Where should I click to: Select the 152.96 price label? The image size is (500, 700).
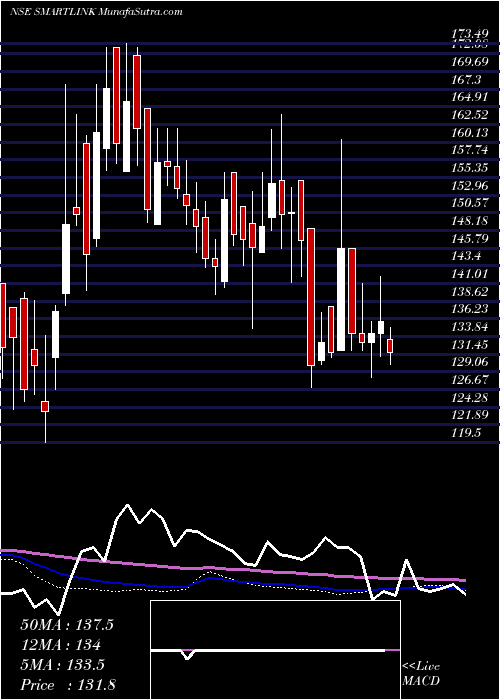(x=470, y=185)
